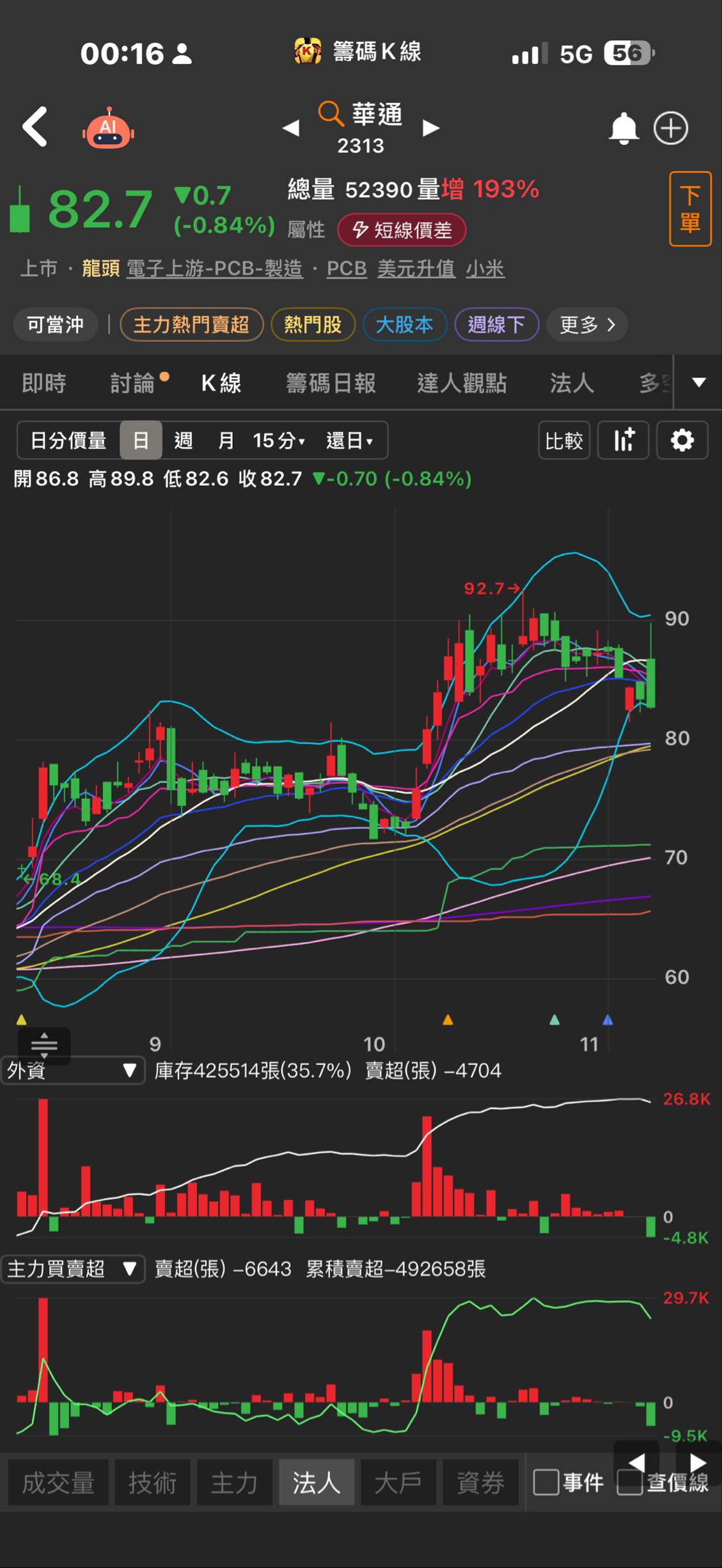Open price alert bell icon
The height and width of the screenshot is (1568, 722).
pyautogui.click(x=623, y=128)
